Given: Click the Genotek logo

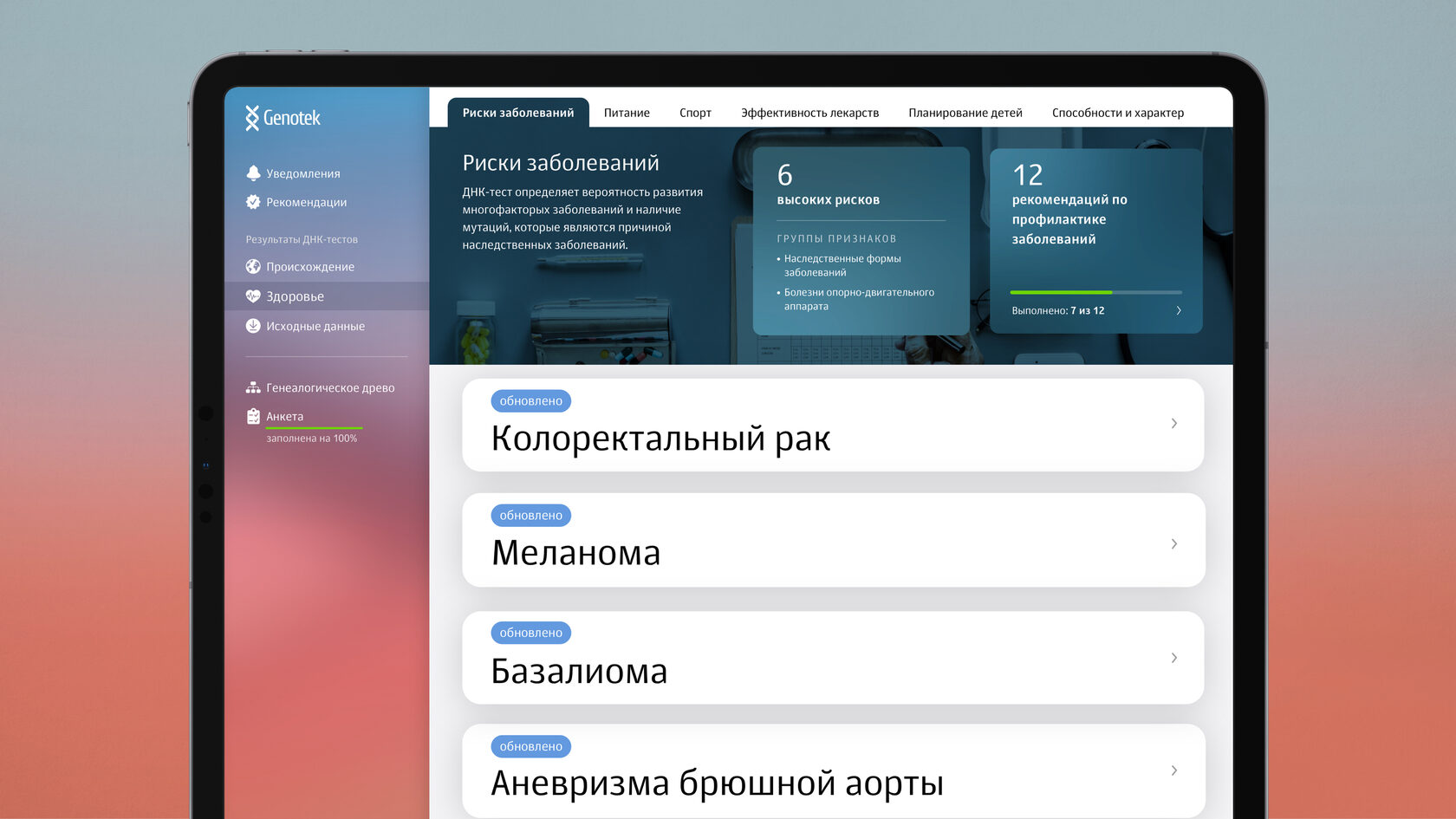Looking at the screenshot, I should (283, 118).
